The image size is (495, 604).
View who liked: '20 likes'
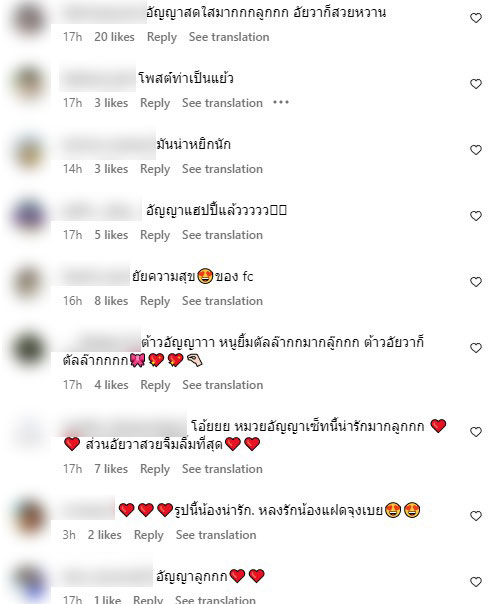114,37
